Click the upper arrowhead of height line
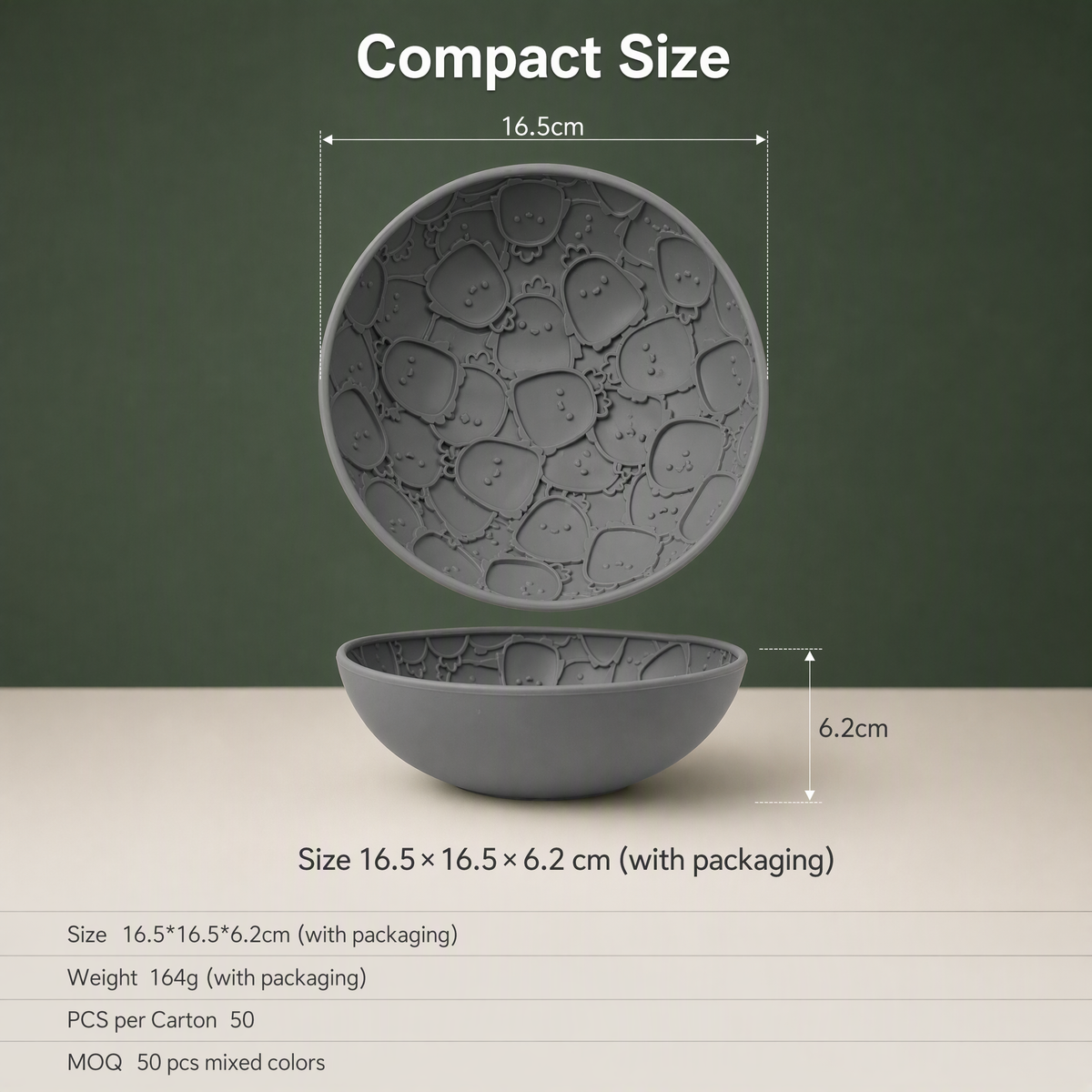Viewport: 1092px width, 1092px height. 810,655
